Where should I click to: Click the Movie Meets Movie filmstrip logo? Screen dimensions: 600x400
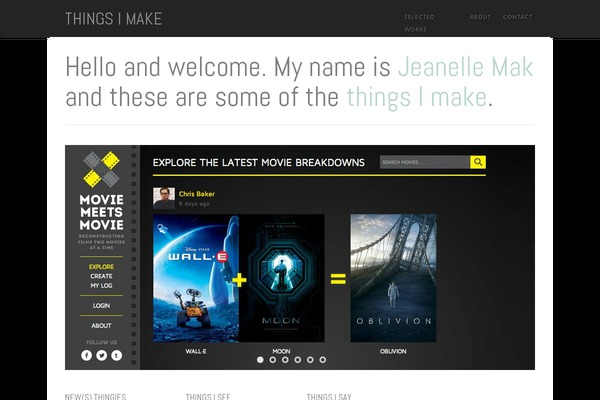101,170
